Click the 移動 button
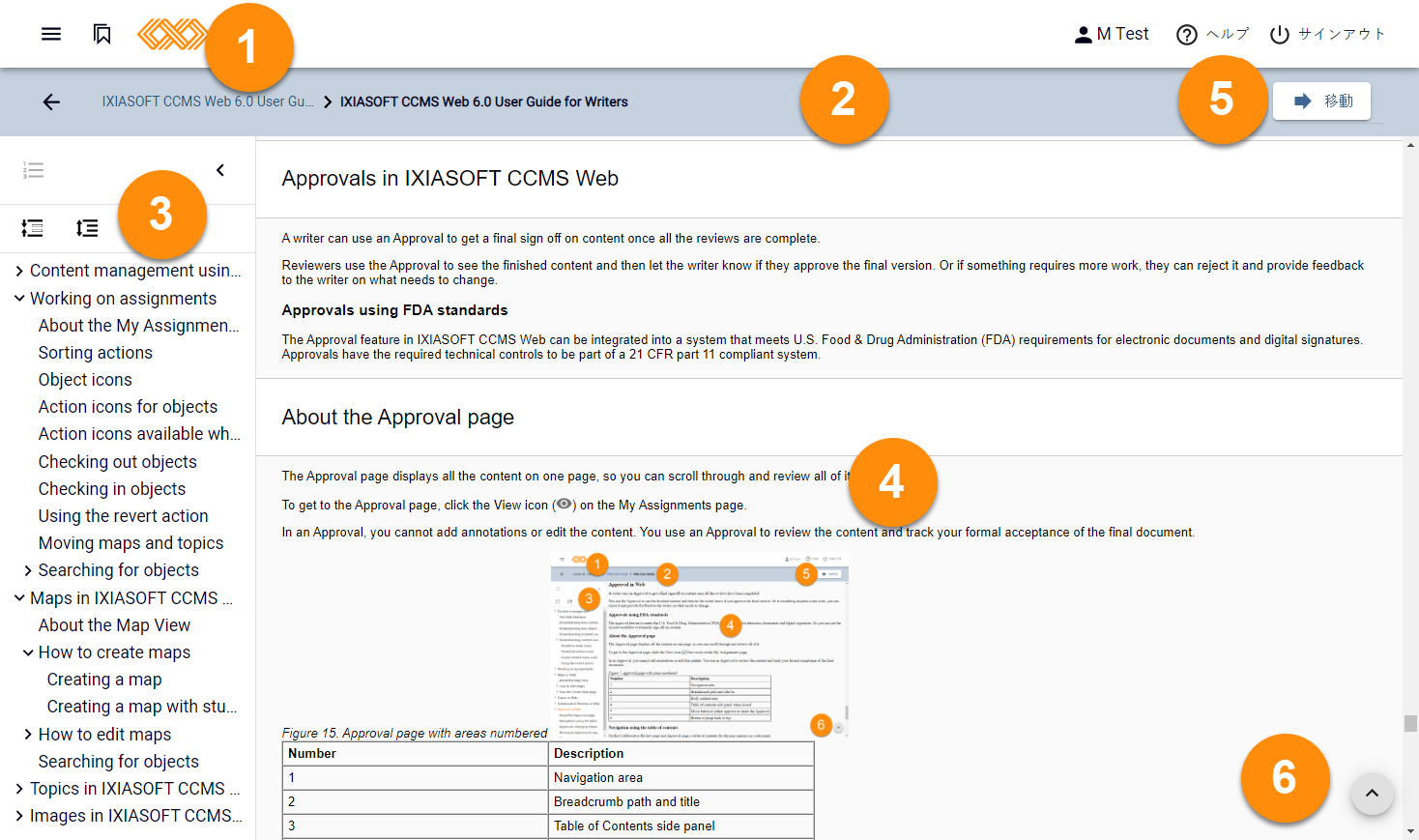Viewport: 1419px width, 840px height. (1321, 101)
